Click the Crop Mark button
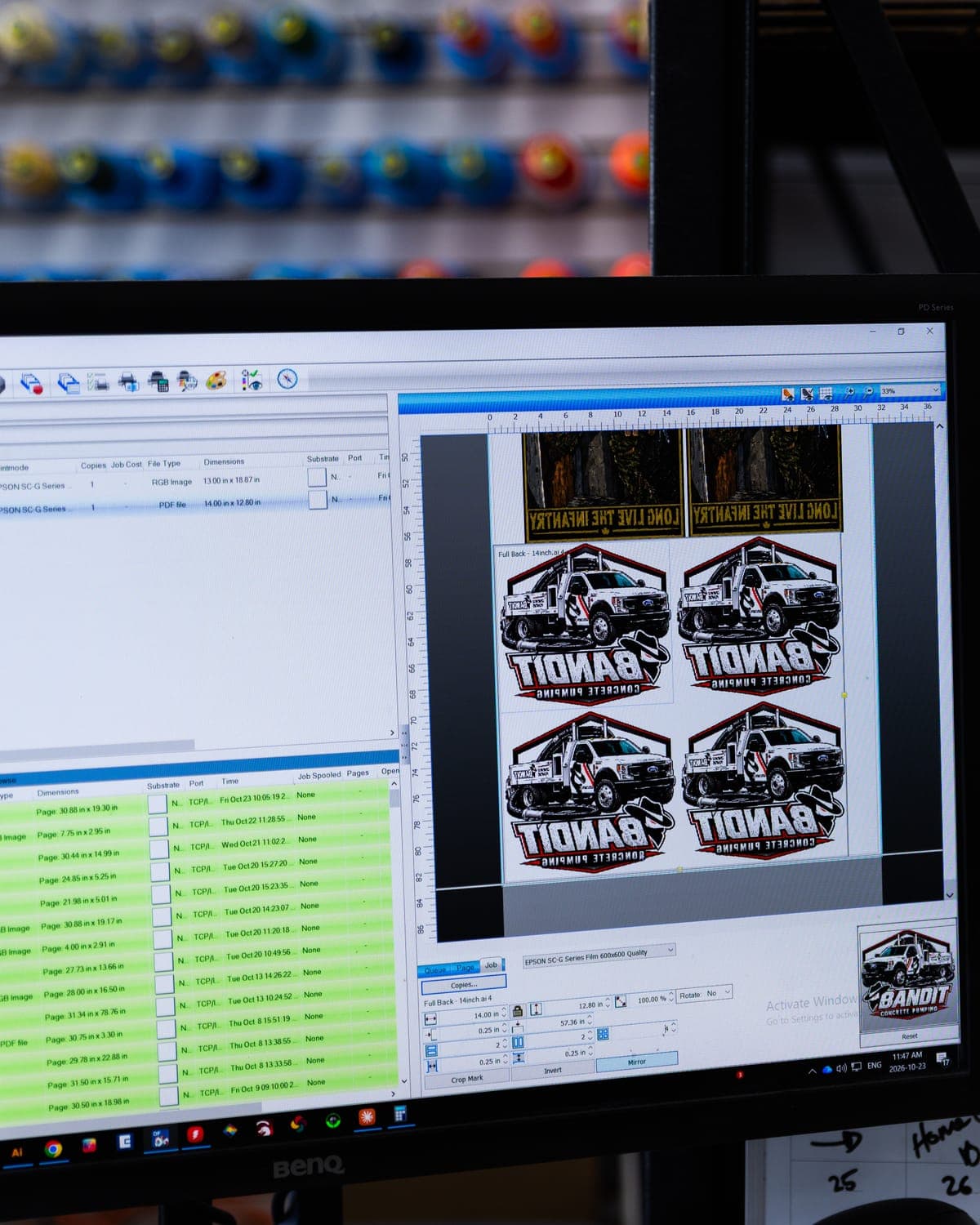 467,1079
